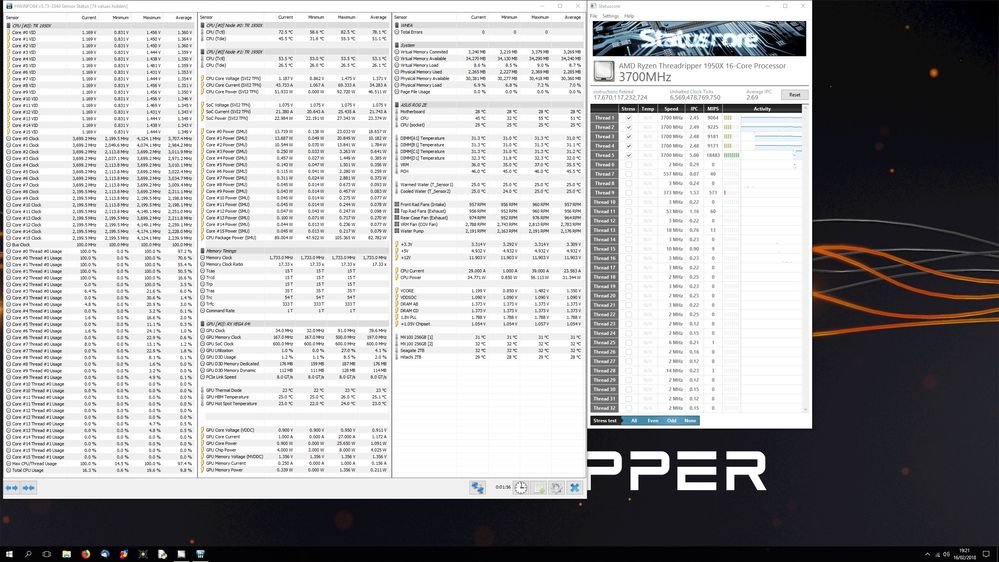Click the Activity column header
The width and height of the screenshot is (999, 562).
762,109
